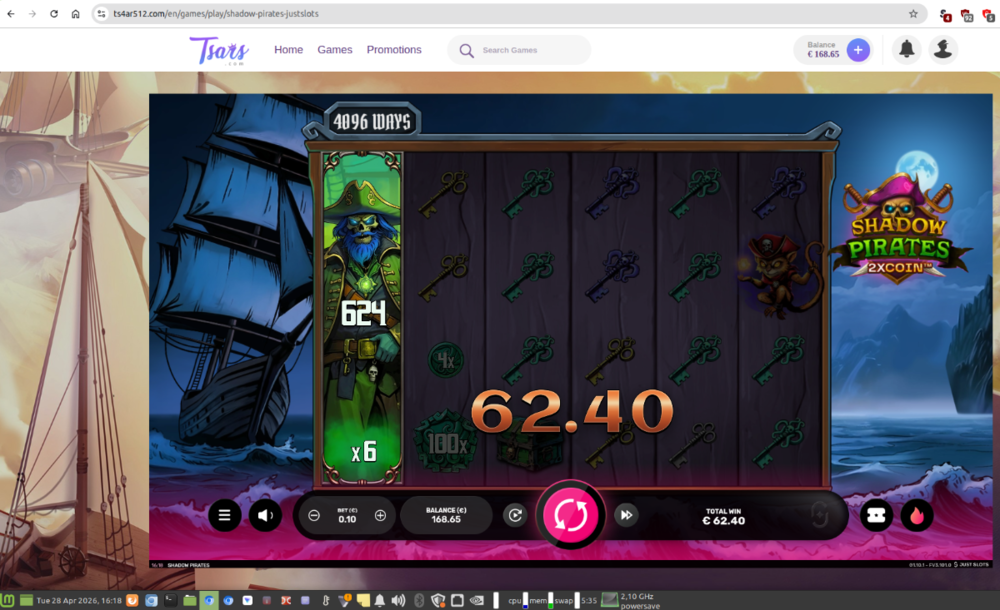Viewport: 1000px width, 610px height.
Task: Reload the page in browser
Action: tap(54, 14)
